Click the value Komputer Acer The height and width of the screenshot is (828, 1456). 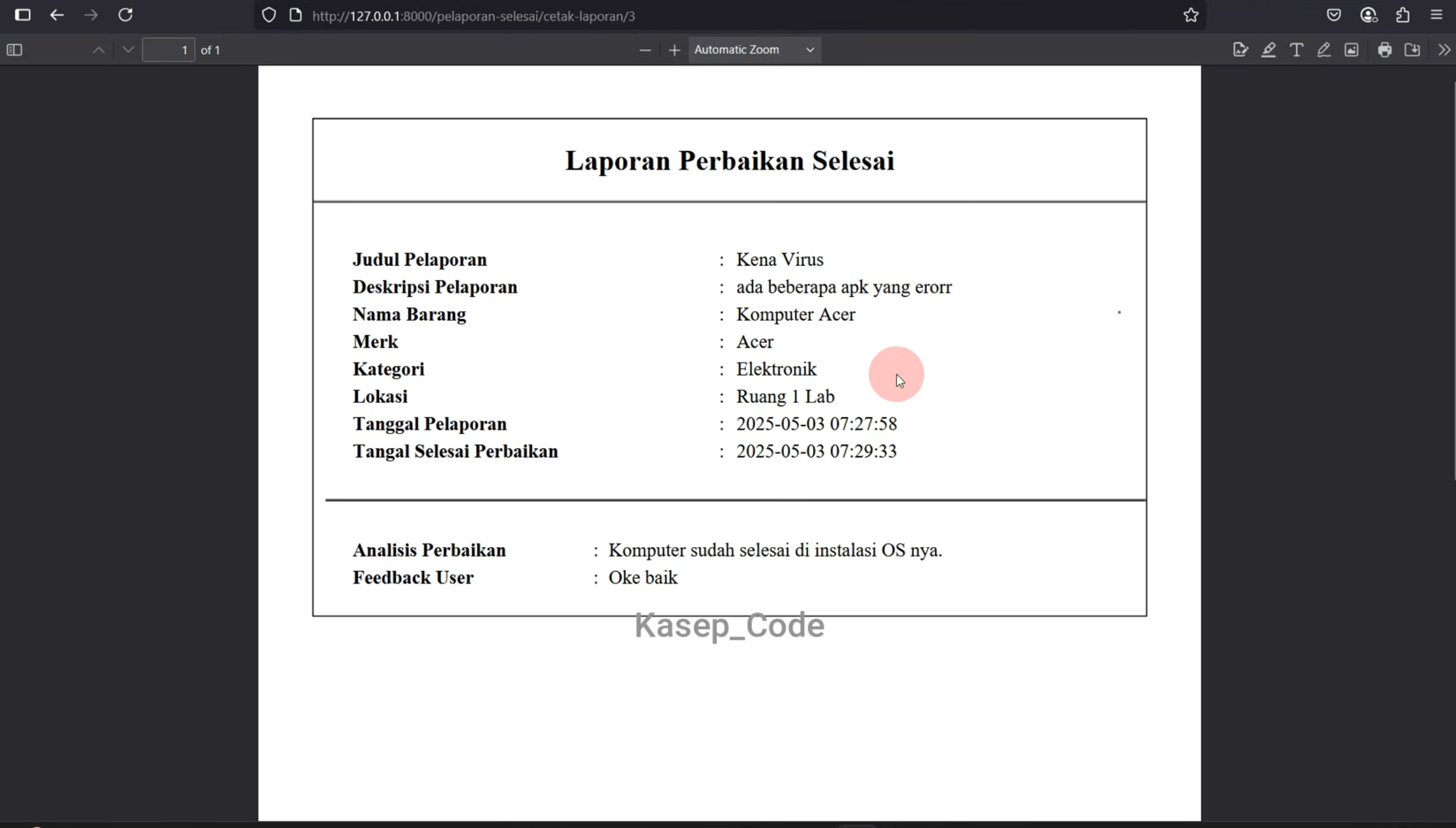(x=796, y=315)
